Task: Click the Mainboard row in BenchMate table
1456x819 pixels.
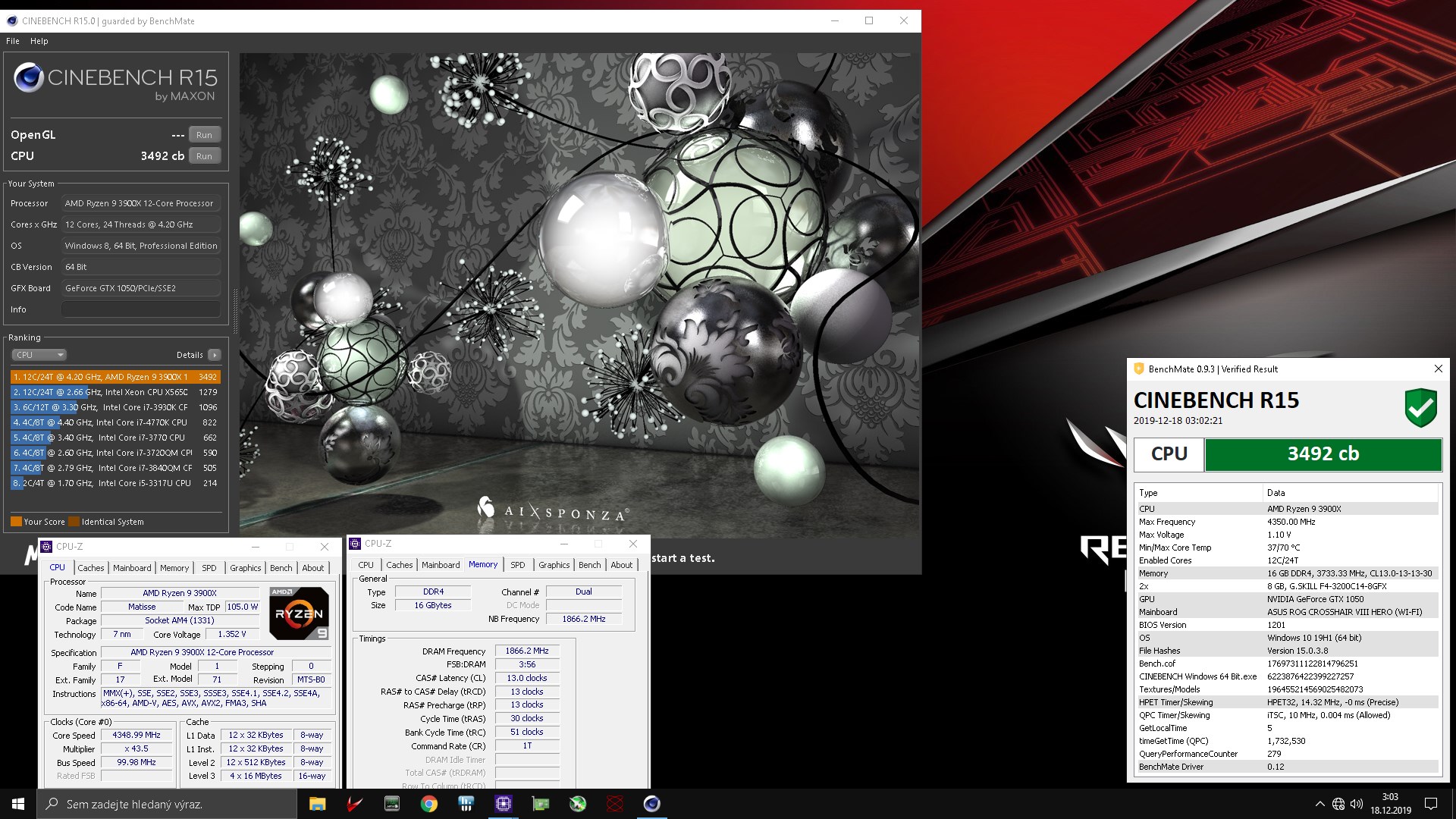Action: [x=1287, y=612]
